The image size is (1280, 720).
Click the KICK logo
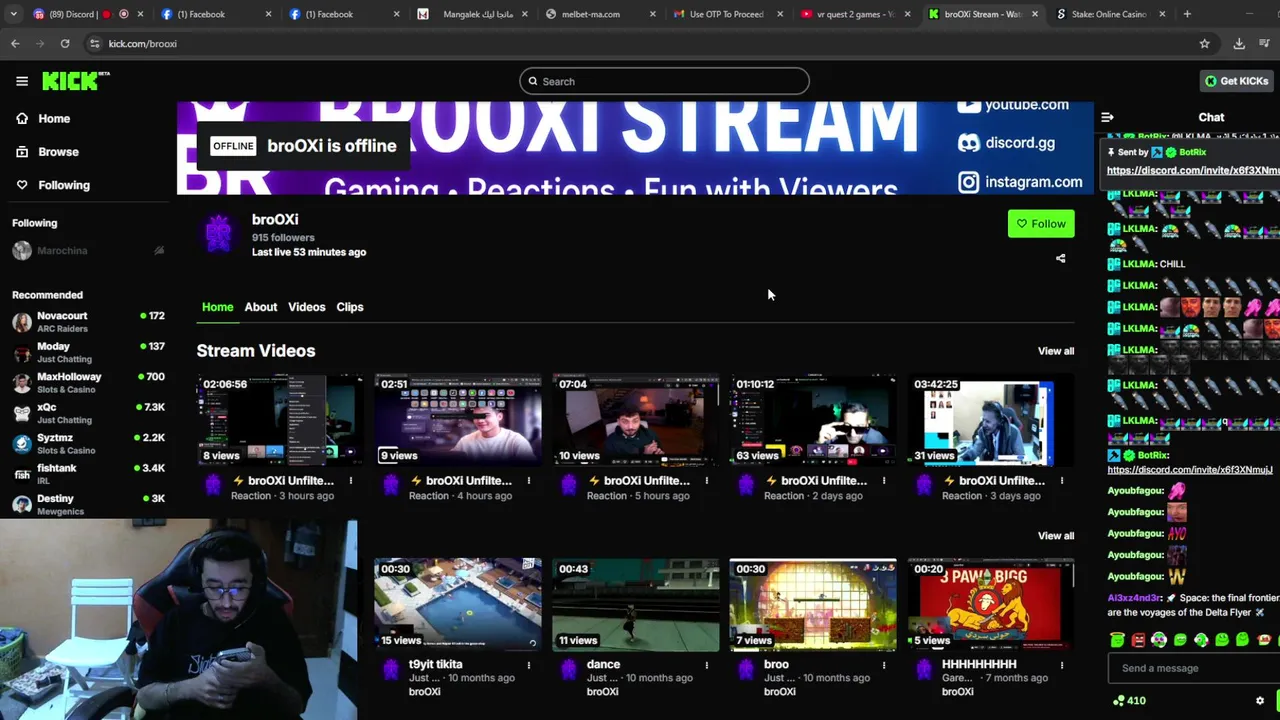[75, 81]
